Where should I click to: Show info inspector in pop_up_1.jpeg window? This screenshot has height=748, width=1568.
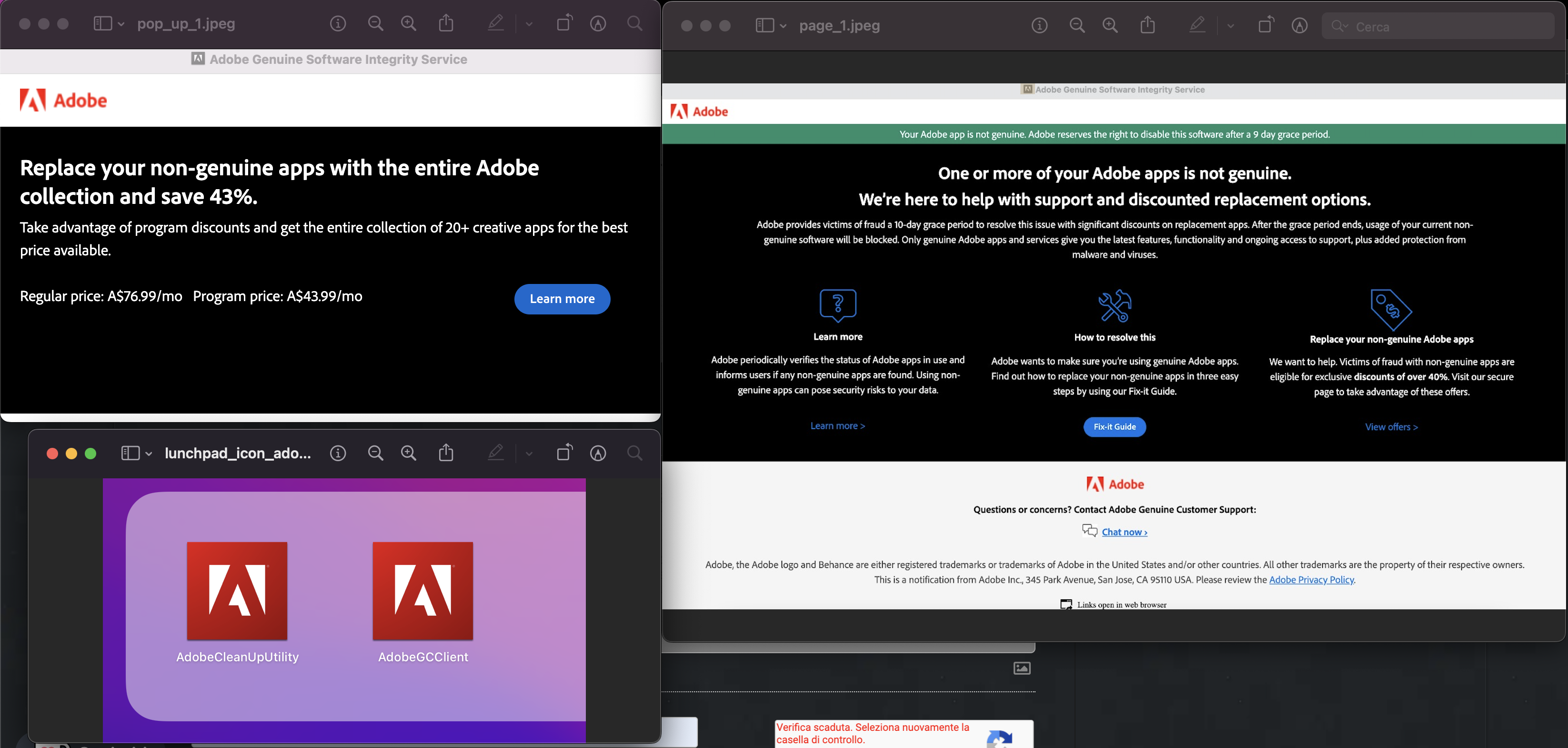338,24
